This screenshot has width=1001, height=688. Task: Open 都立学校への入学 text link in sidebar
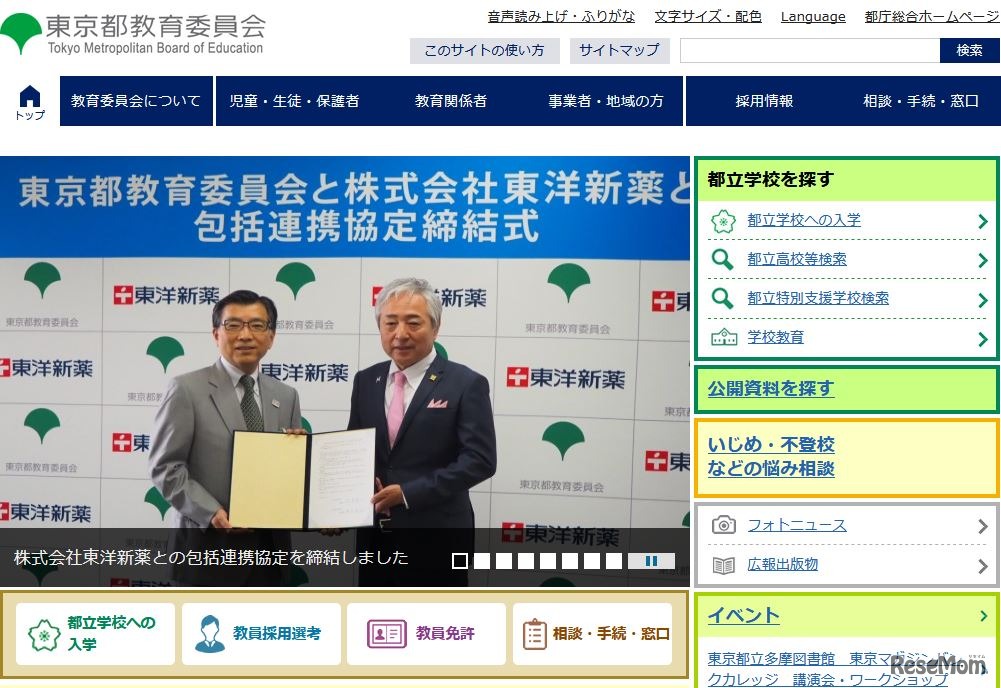click(804, 220)
